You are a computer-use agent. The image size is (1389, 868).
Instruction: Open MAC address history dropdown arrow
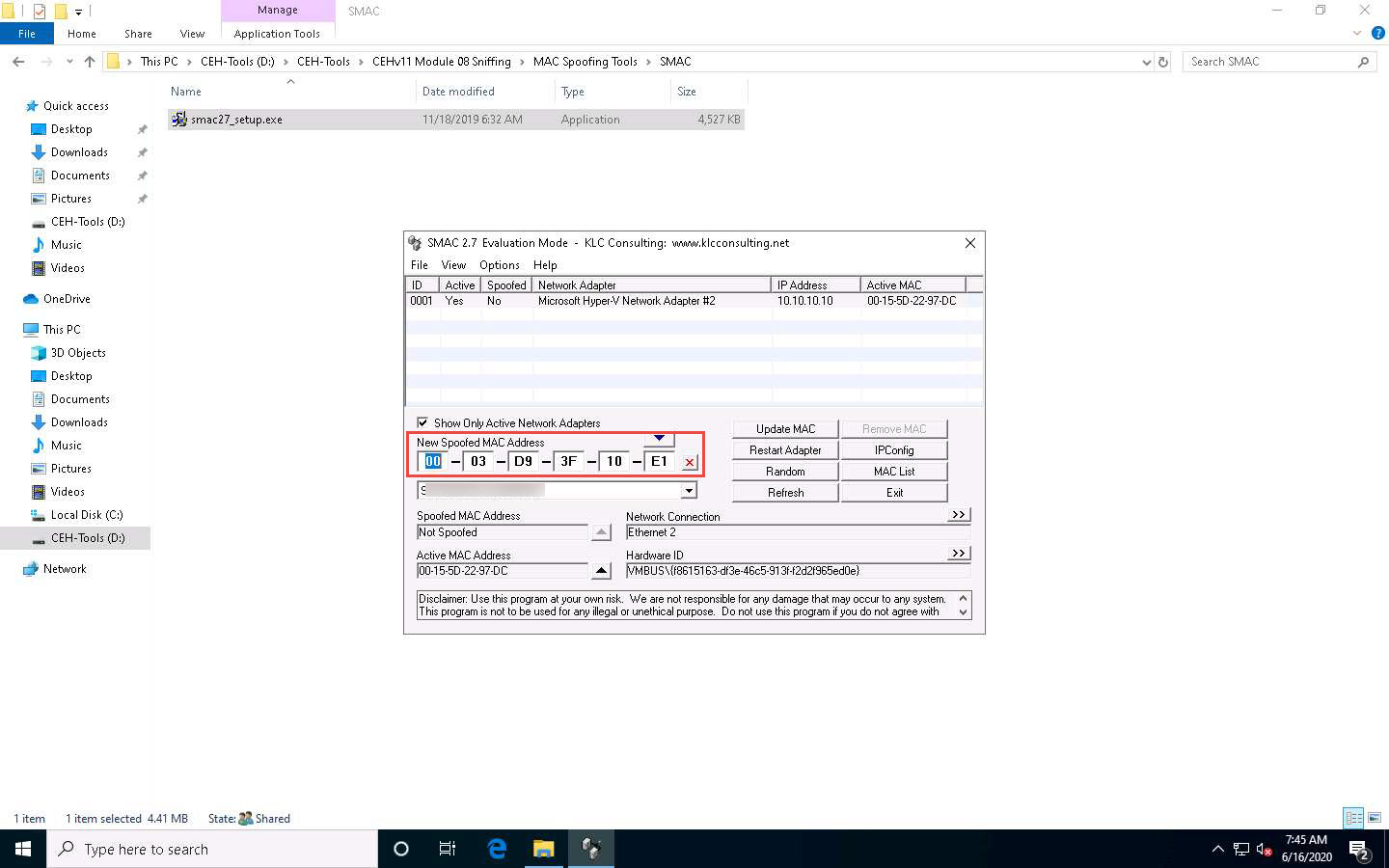(x=659, y=439)
